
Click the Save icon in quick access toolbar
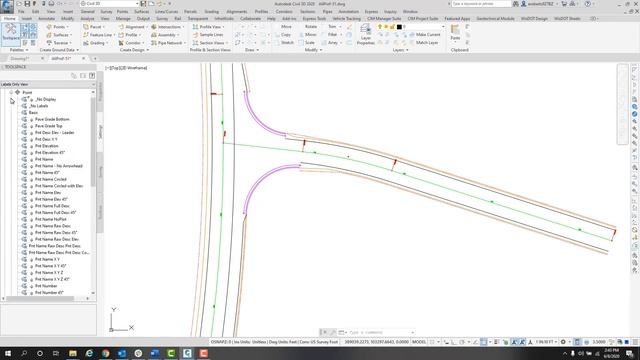tap(27, 4)
